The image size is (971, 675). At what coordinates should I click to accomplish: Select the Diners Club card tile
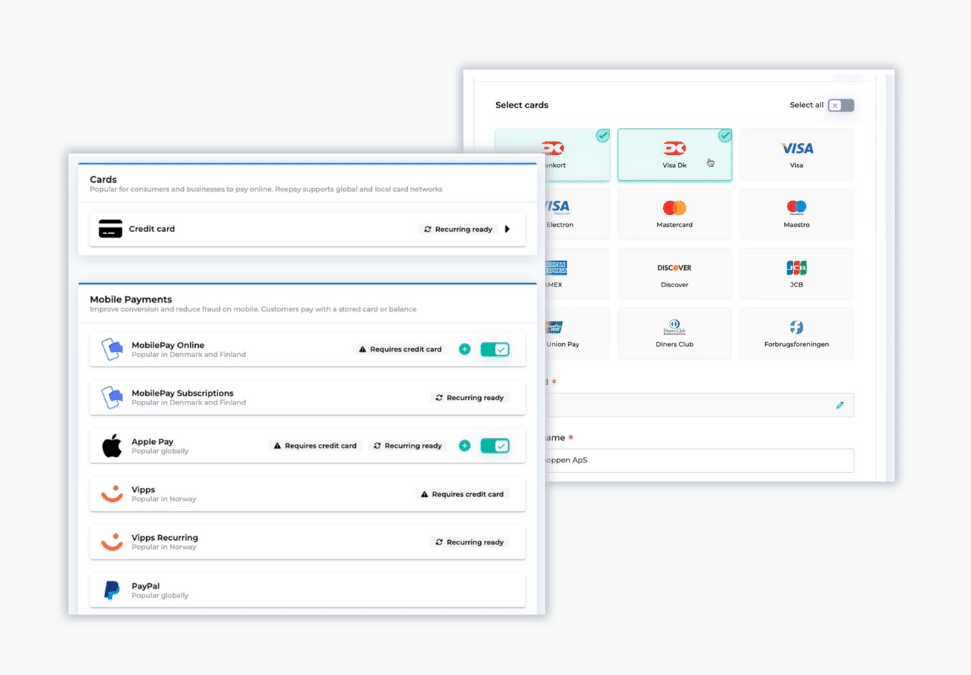[674, 334]
